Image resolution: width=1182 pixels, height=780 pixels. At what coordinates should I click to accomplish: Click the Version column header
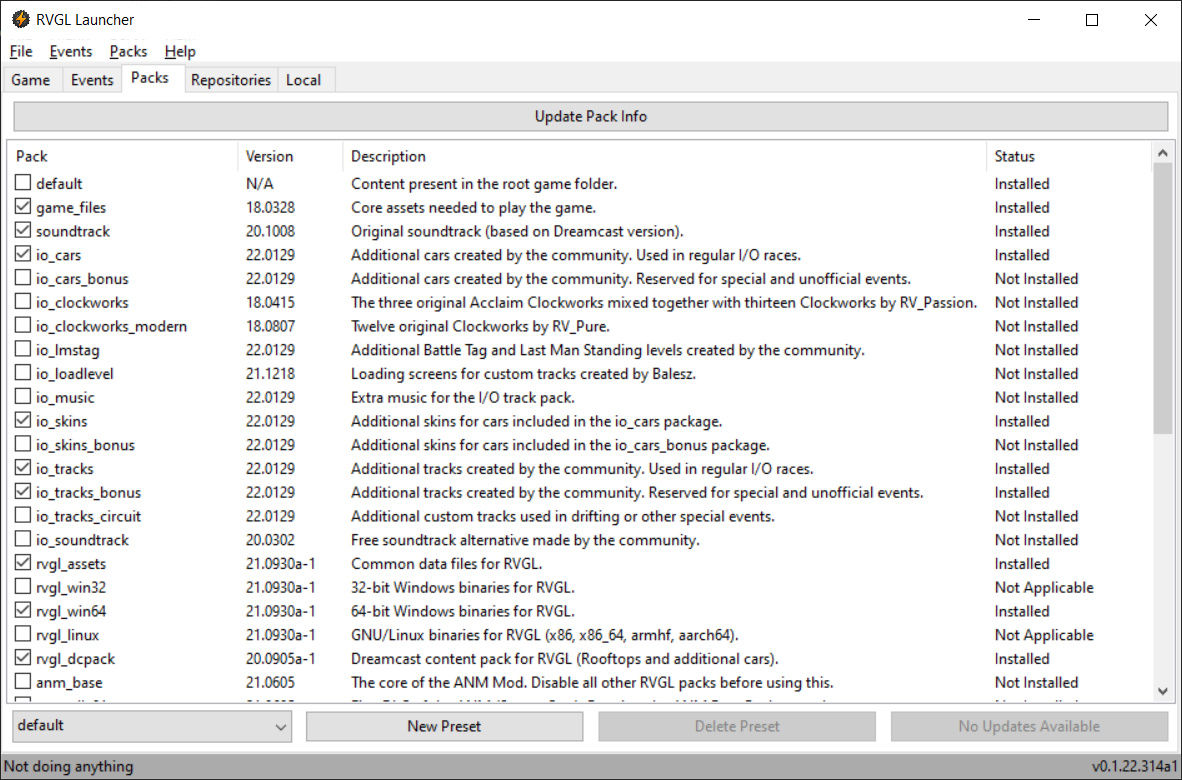pos(290,156)
